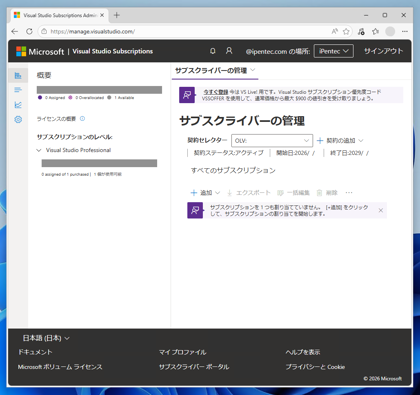Click the すべてのサブスクリプション heading

[x=233, y=170]
